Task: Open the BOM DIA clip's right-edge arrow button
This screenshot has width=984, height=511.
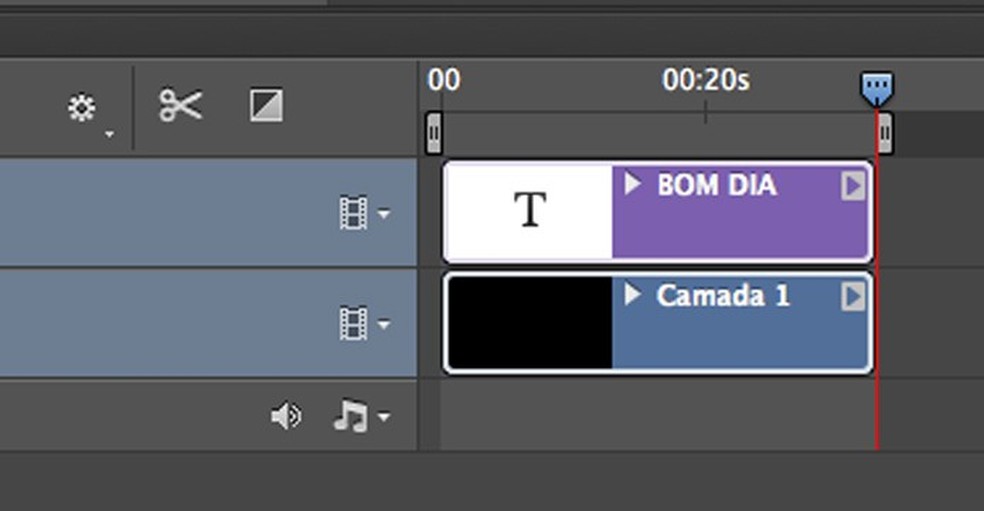Action: (x=852, y=186)
